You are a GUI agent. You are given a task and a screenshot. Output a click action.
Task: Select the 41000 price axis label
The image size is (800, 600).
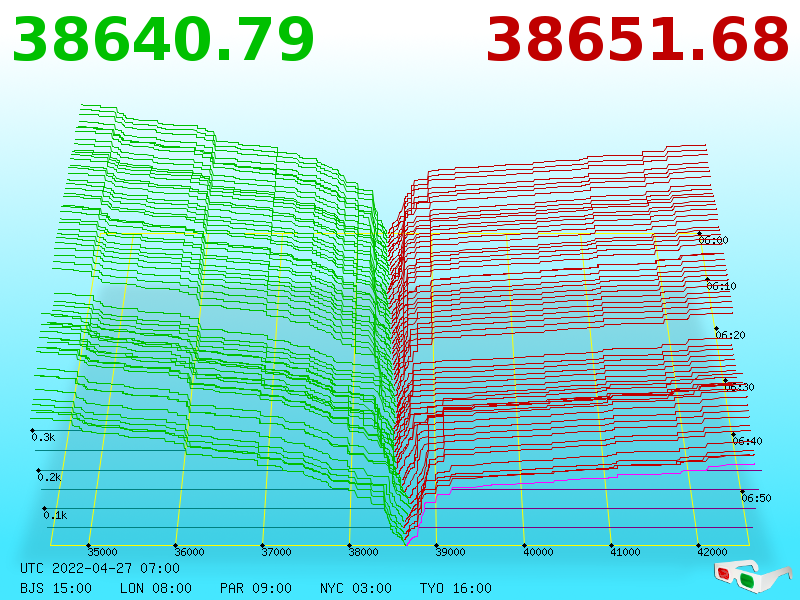pos(625,552)
